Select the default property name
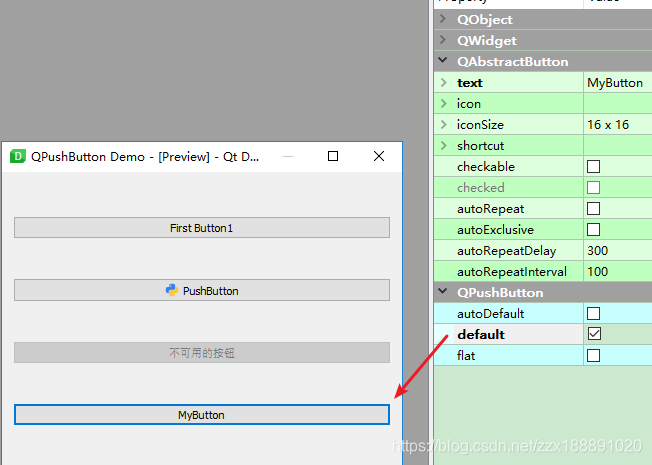 [481, 334]
